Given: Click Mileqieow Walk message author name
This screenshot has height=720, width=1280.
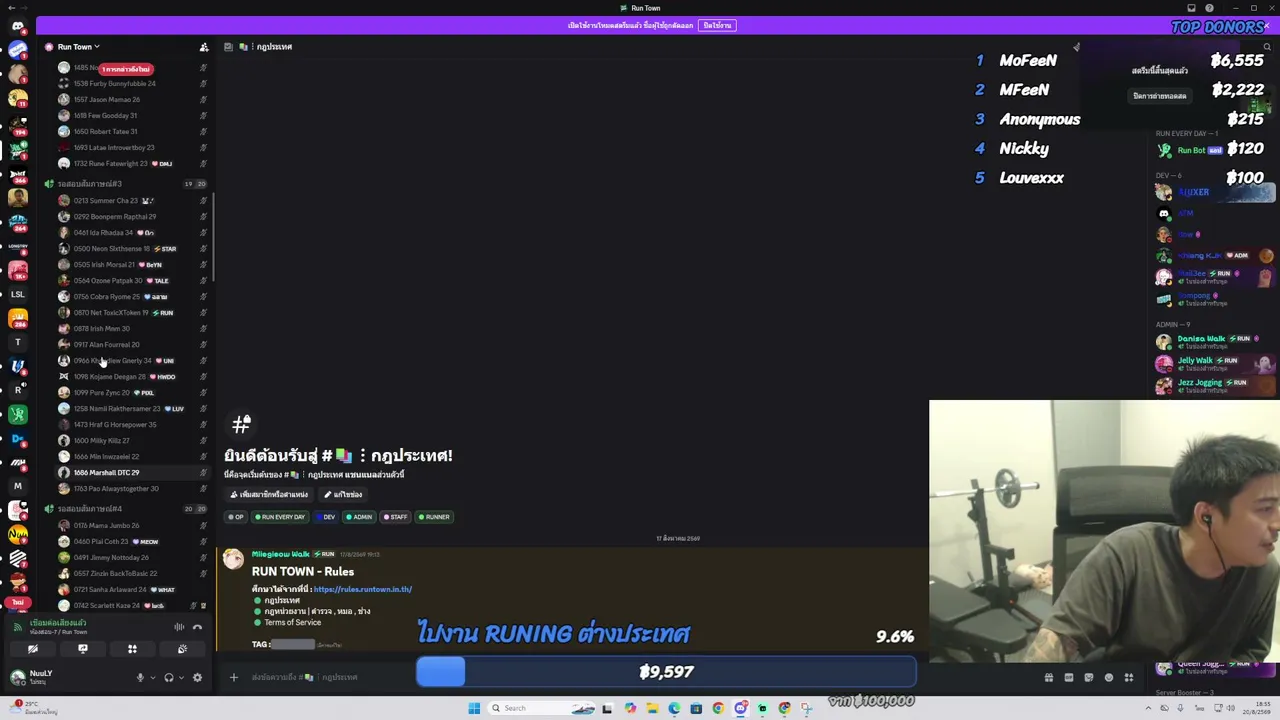Looking at the screenshot, I should tap(280, 554).
